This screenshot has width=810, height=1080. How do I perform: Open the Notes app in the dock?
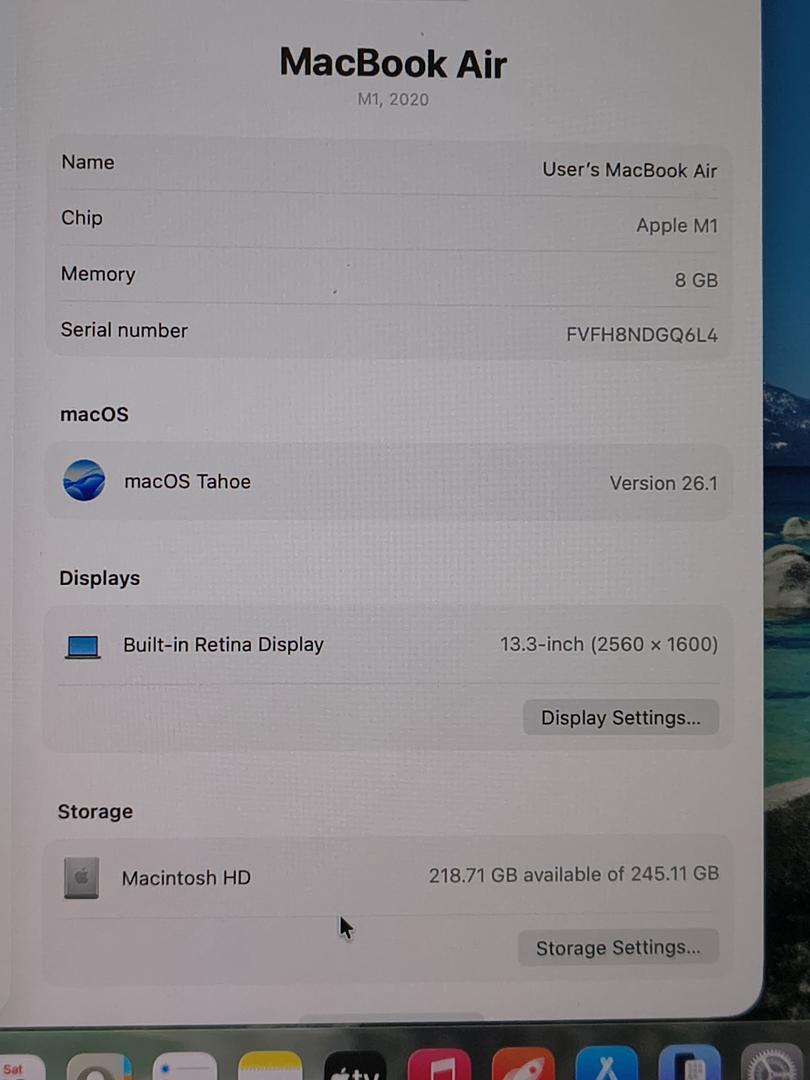point(270,1067)
